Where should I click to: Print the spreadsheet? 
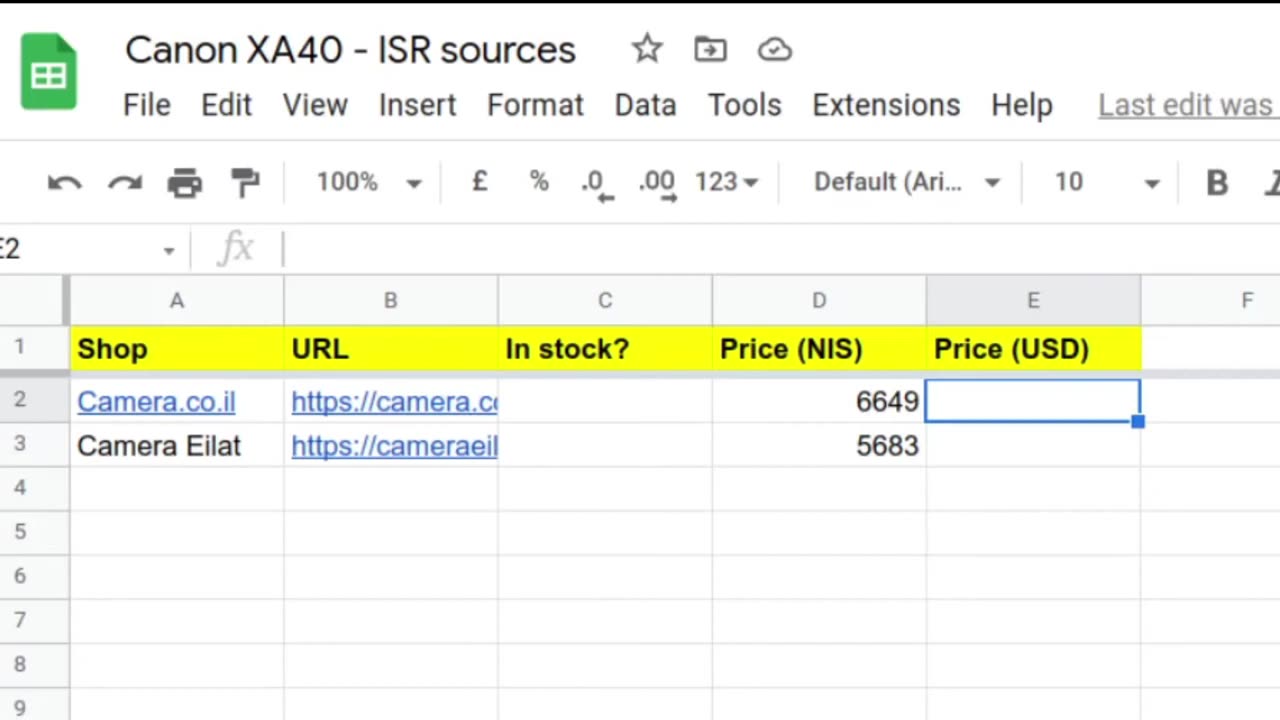185,182
